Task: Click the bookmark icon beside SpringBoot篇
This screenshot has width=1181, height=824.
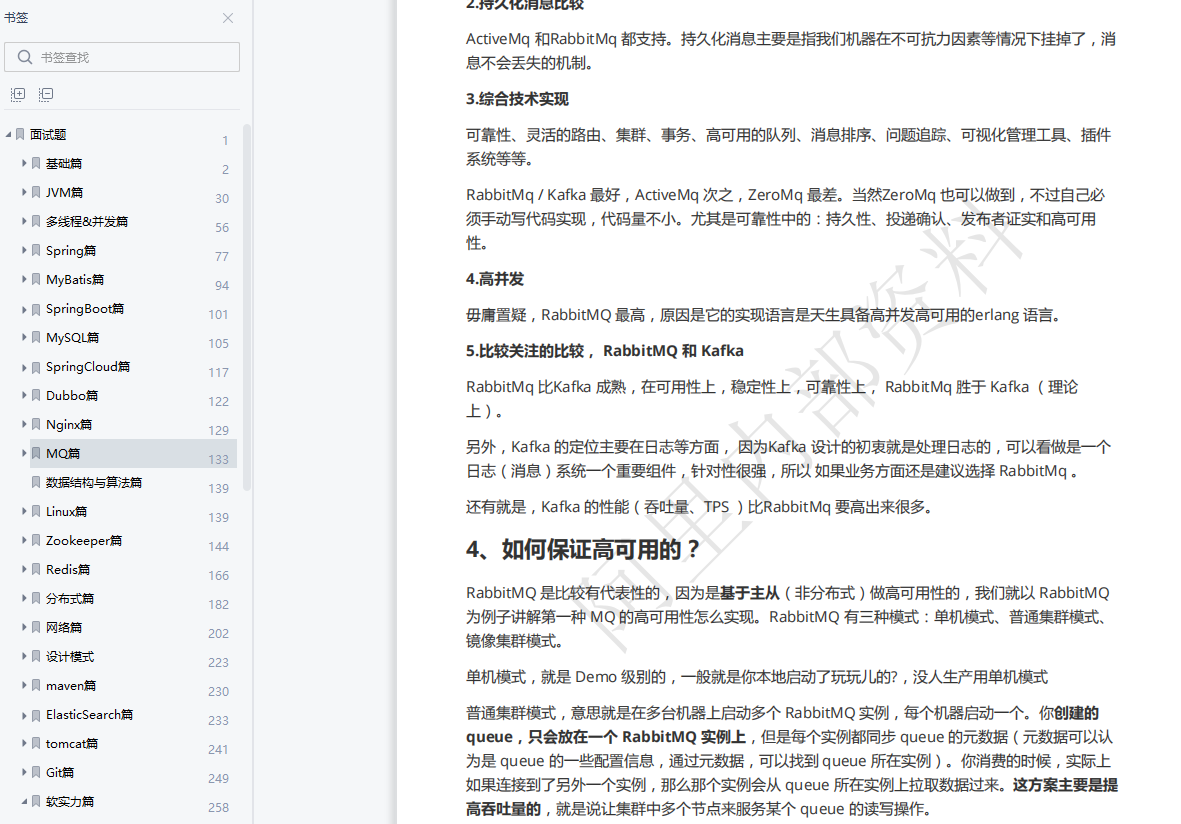Action: 37,308
